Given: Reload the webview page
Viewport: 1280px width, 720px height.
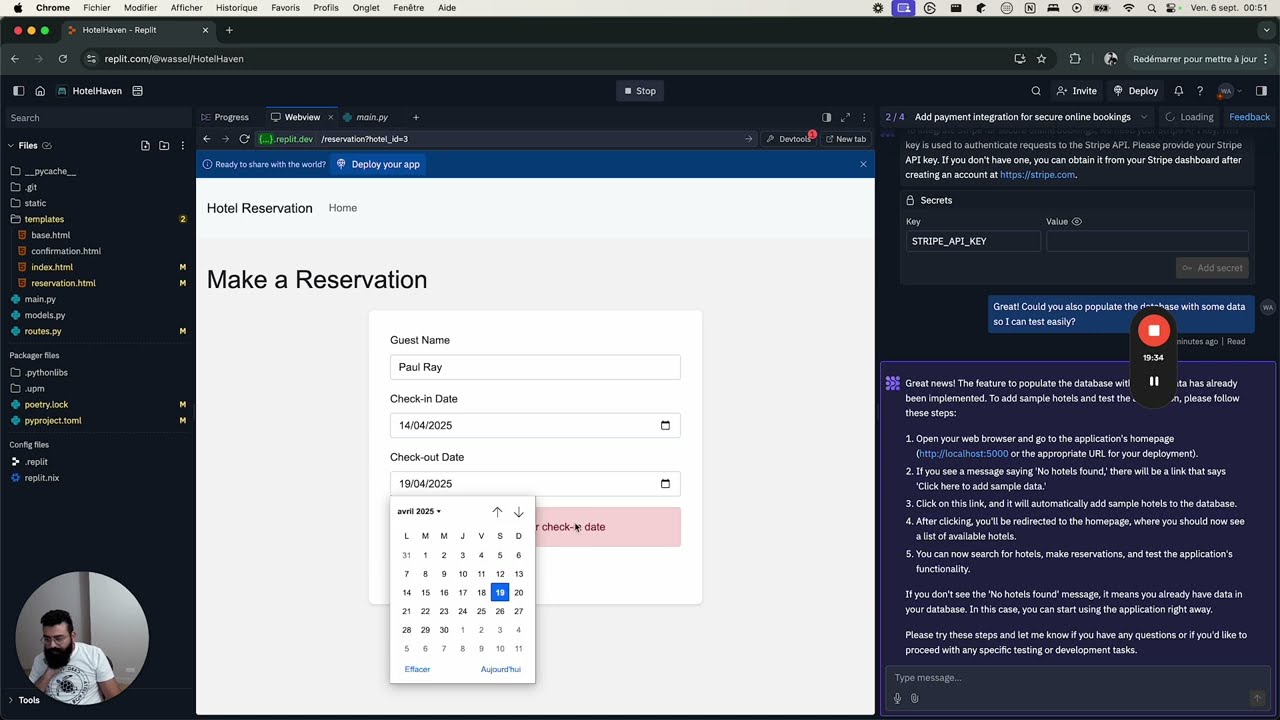Looking at the screenshot, I should (x=244, y=139).
